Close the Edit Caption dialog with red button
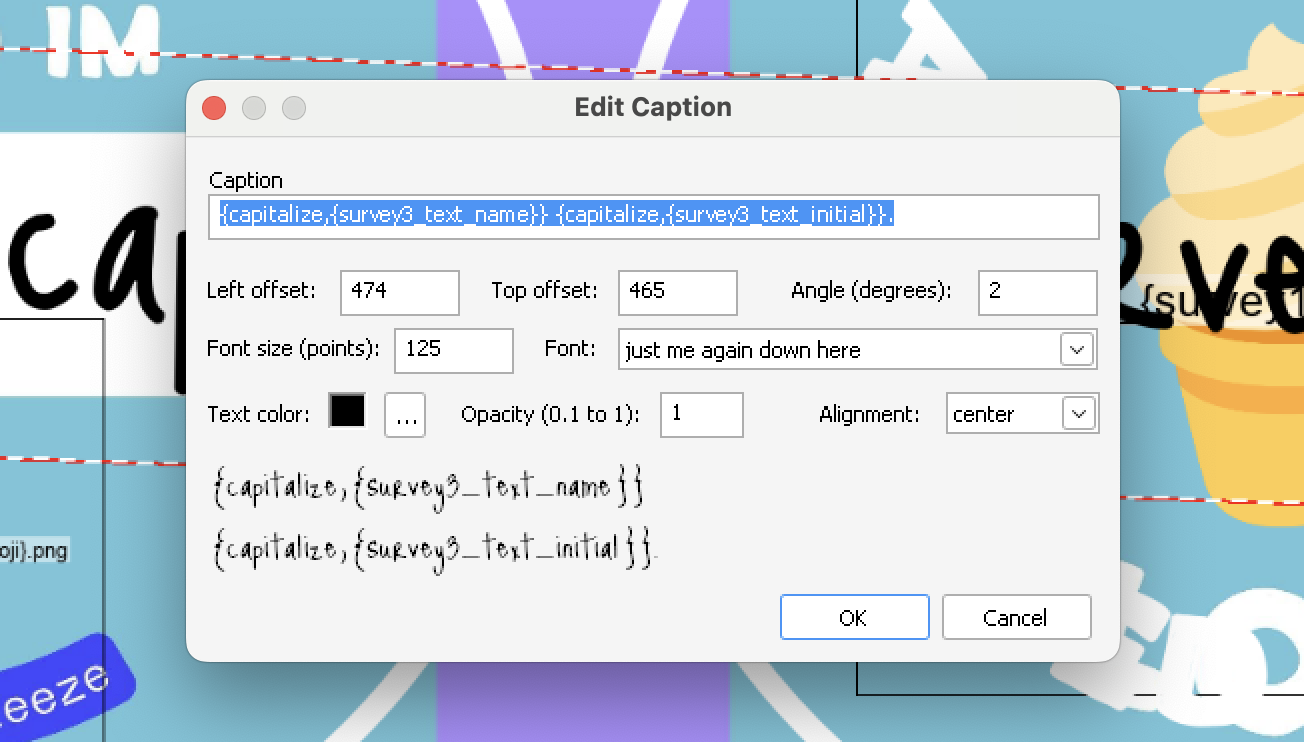 tap(214, 108)
